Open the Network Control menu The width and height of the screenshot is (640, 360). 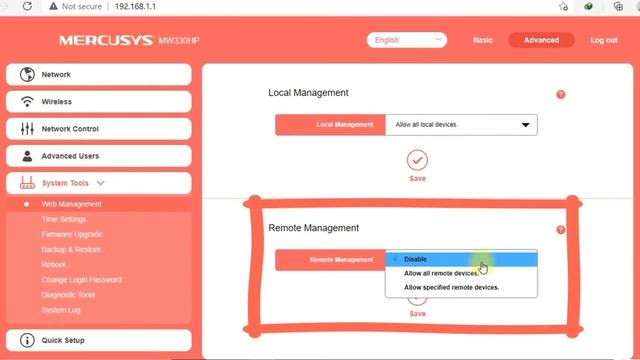click(99, 129)
